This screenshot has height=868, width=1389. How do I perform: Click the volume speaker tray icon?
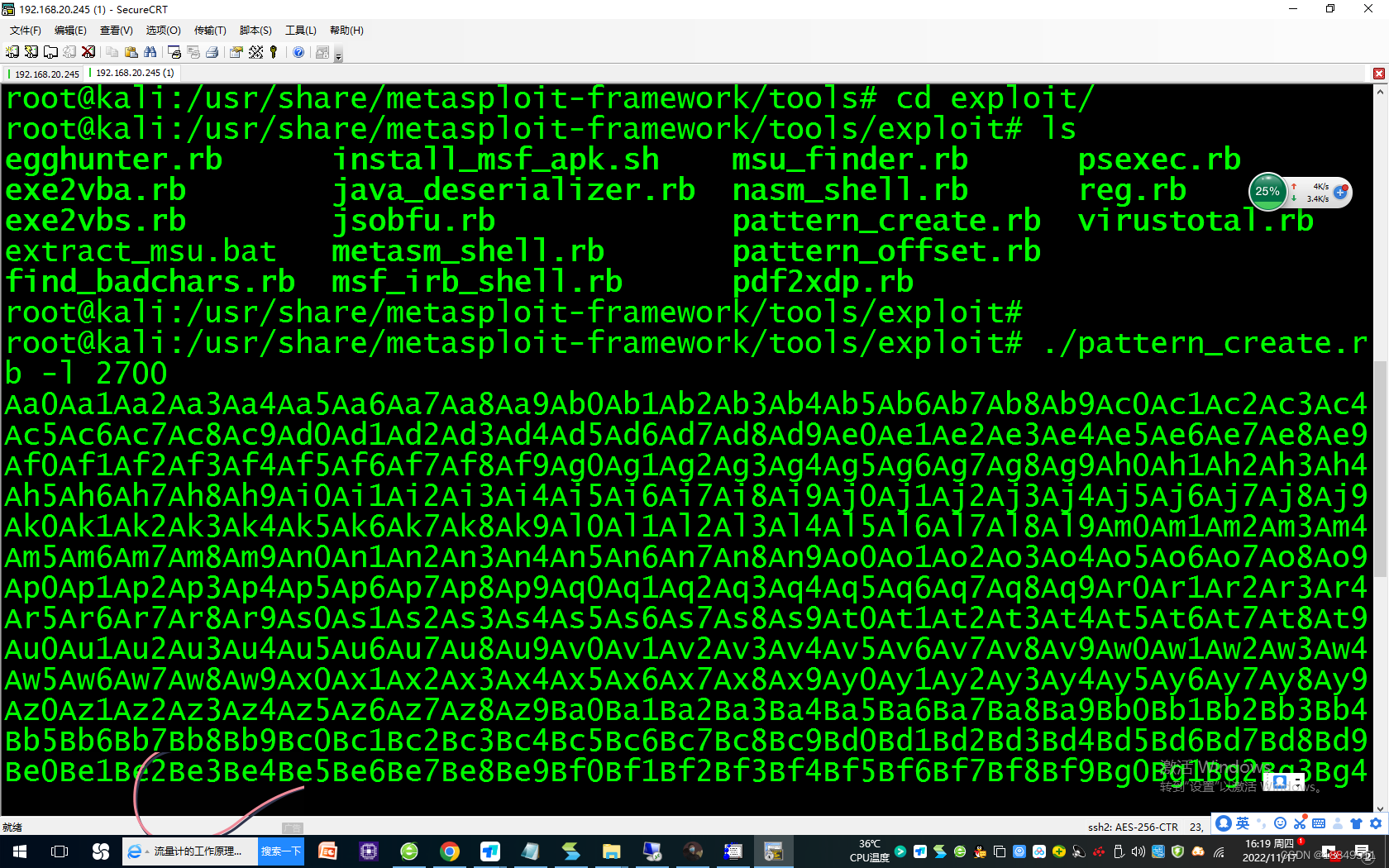1138,851
